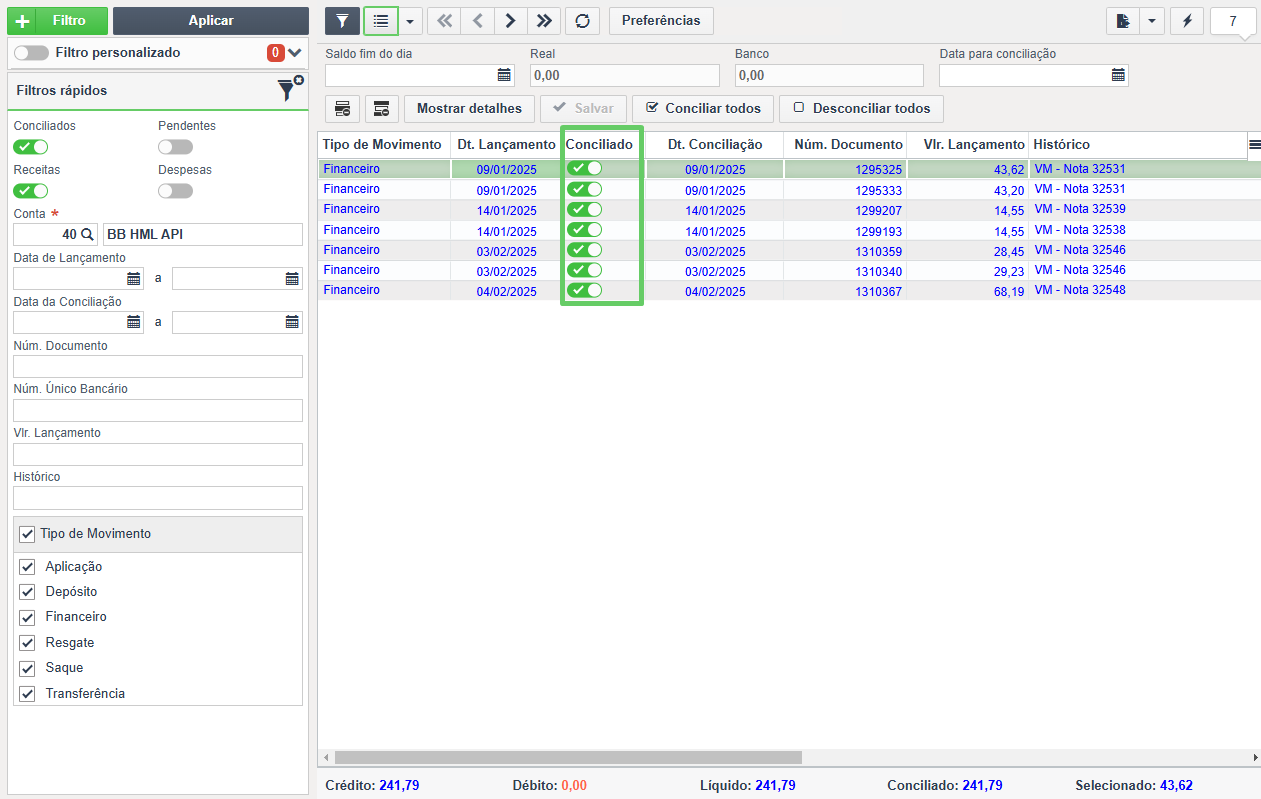Image resolution: width=1261 pixels, height=799 pixels.
Task: Toggle the Despesas switch
Action: pyautogui.click(x=175, y=191)
